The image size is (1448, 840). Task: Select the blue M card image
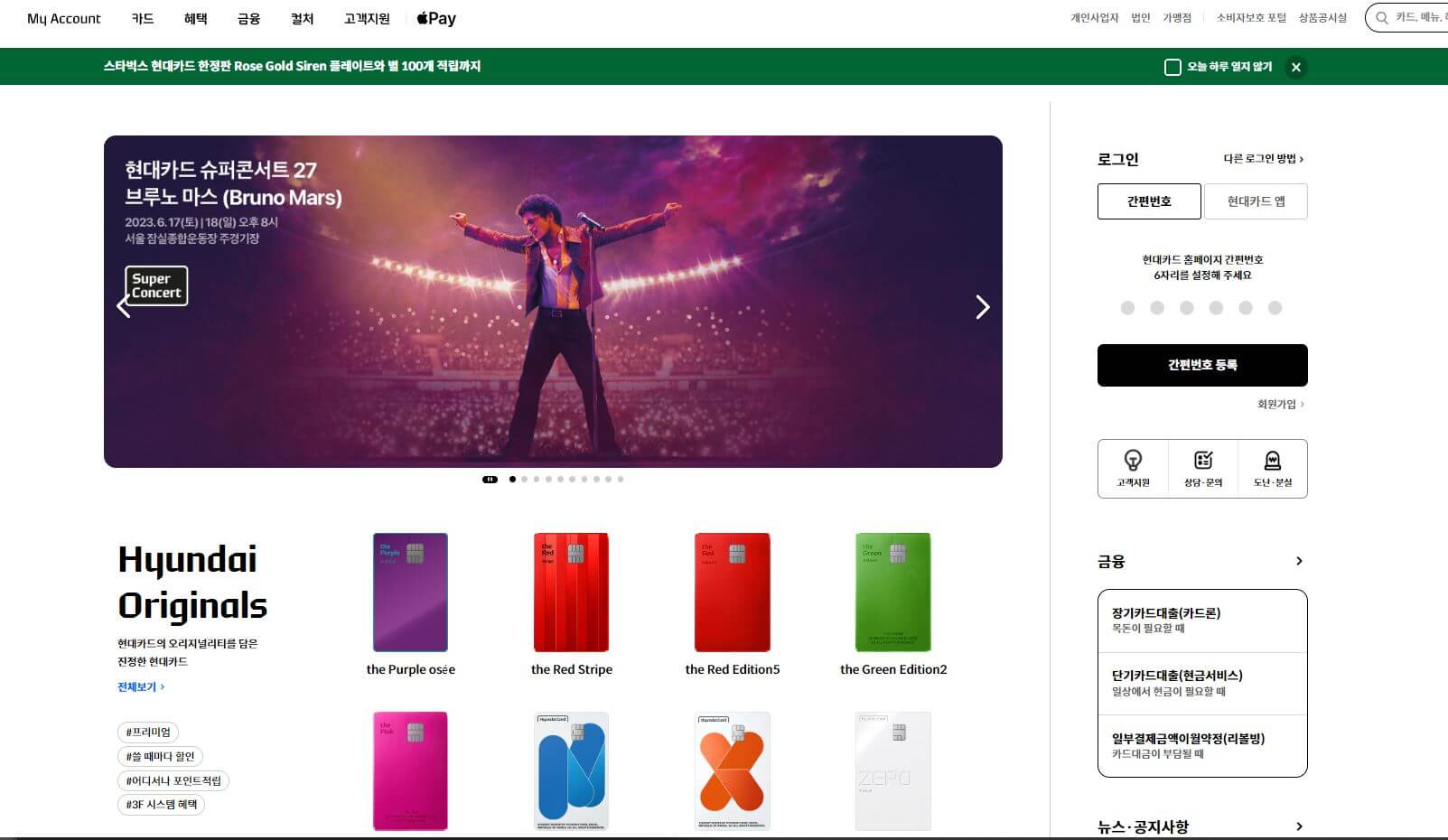pos(571,771)
